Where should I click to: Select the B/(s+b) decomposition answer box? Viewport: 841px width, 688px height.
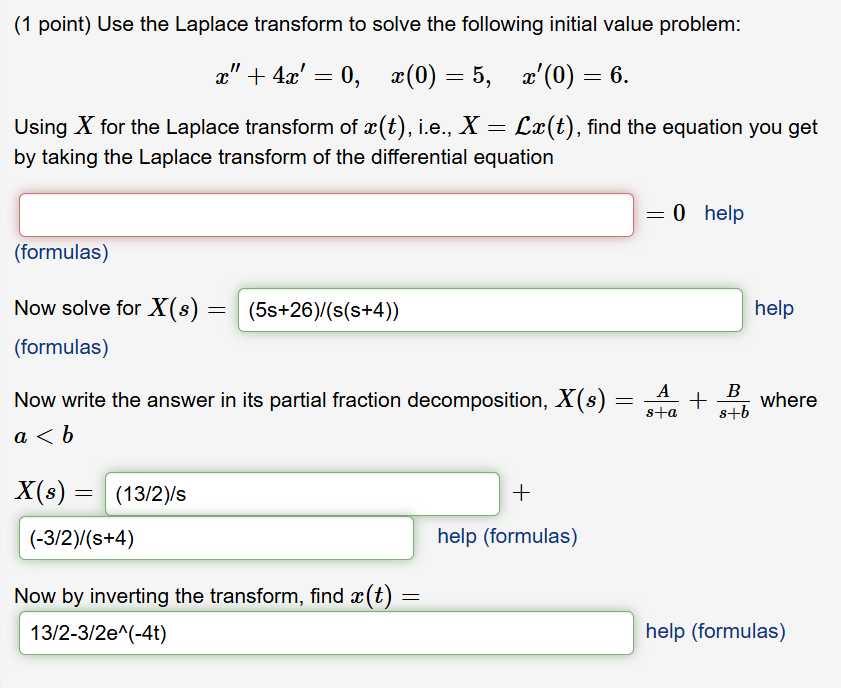(215, 538)
